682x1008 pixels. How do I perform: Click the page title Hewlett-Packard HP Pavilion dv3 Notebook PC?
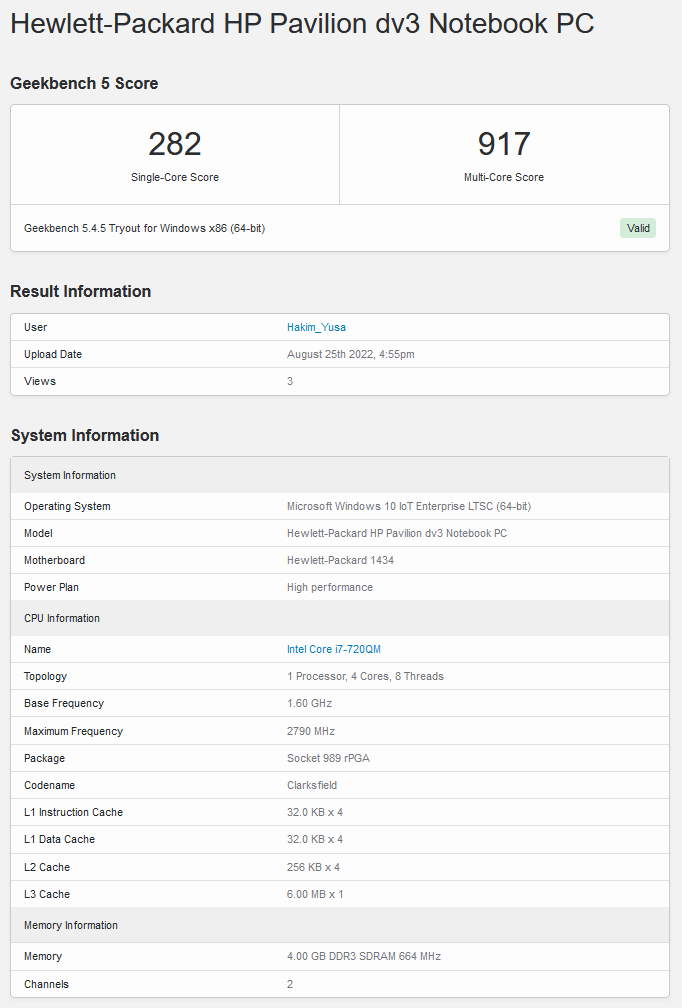pos(302,24)
